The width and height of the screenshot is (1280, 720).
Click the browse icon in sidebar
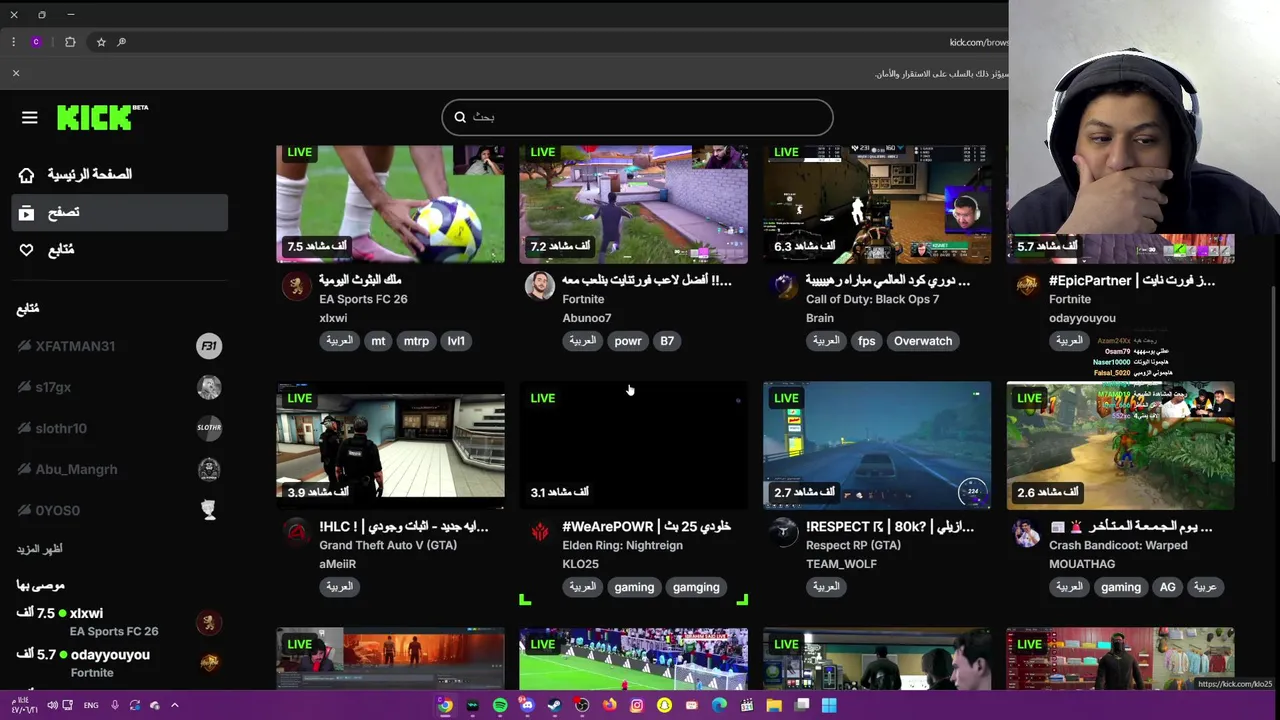(27, 212)
